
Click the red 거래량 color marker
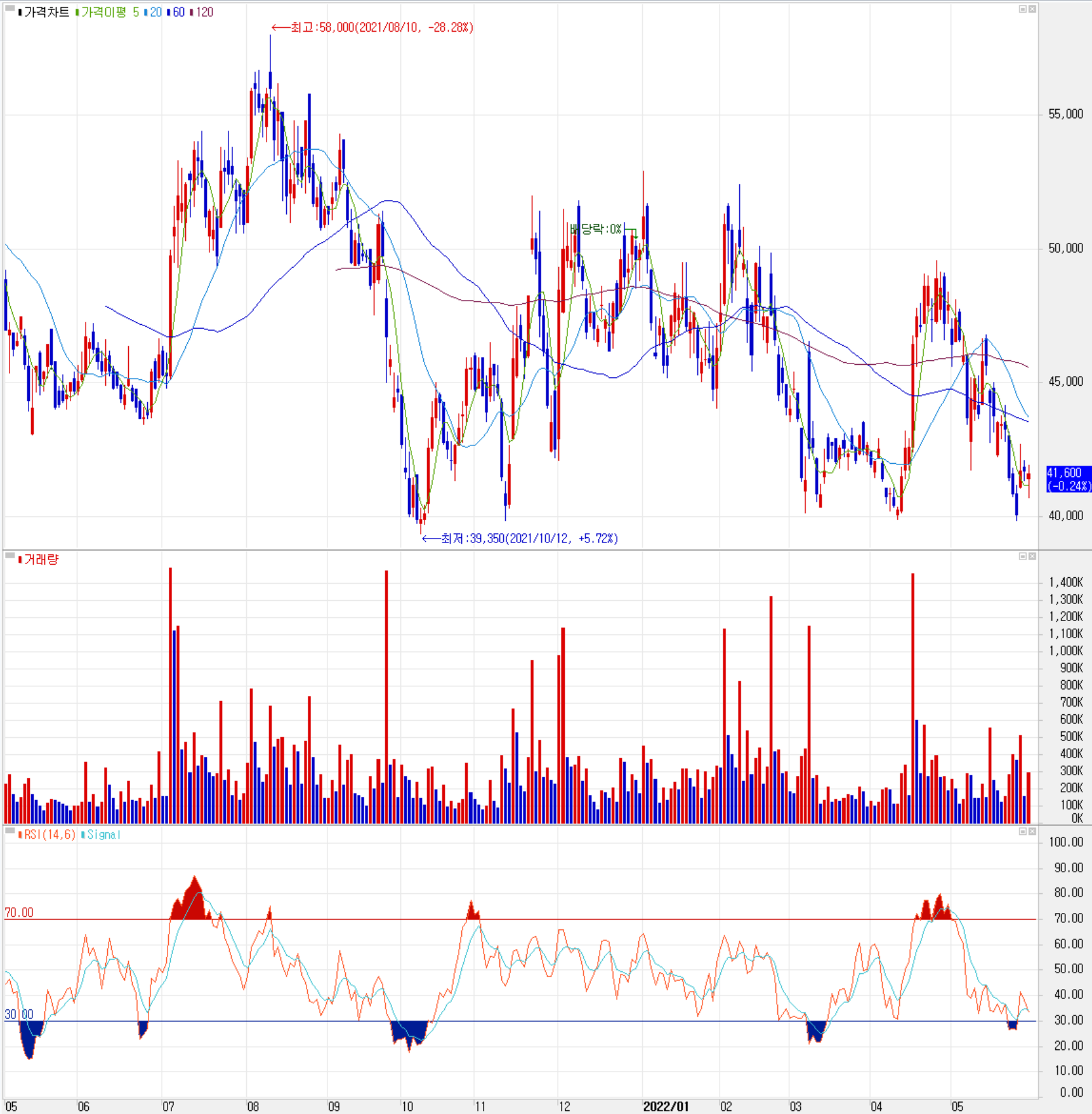[x=20, y=559]
